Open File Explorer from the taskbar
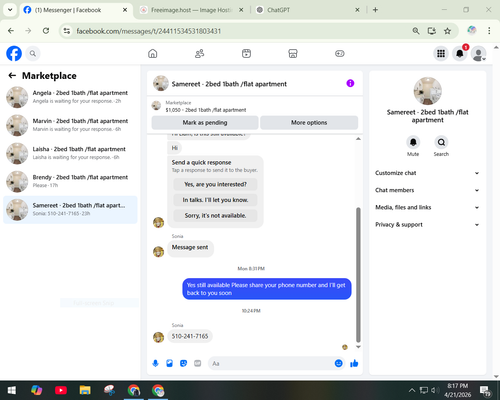The image size is (500, 400). [x=85, y=390]
